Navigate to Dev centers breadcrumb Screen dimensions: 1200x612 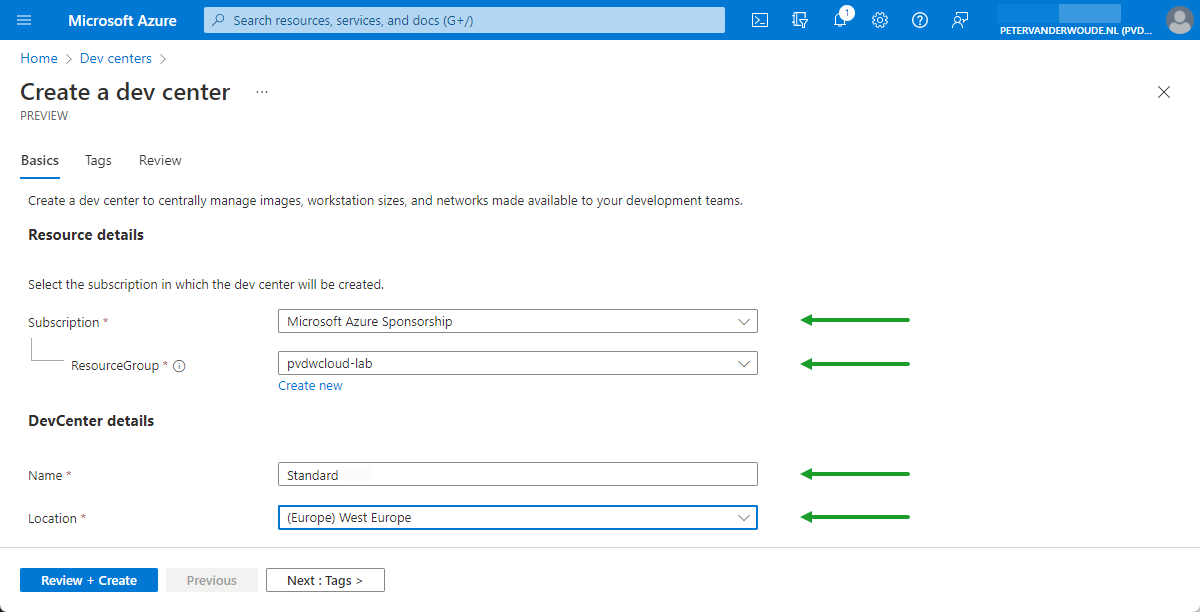tap(115, 58)
